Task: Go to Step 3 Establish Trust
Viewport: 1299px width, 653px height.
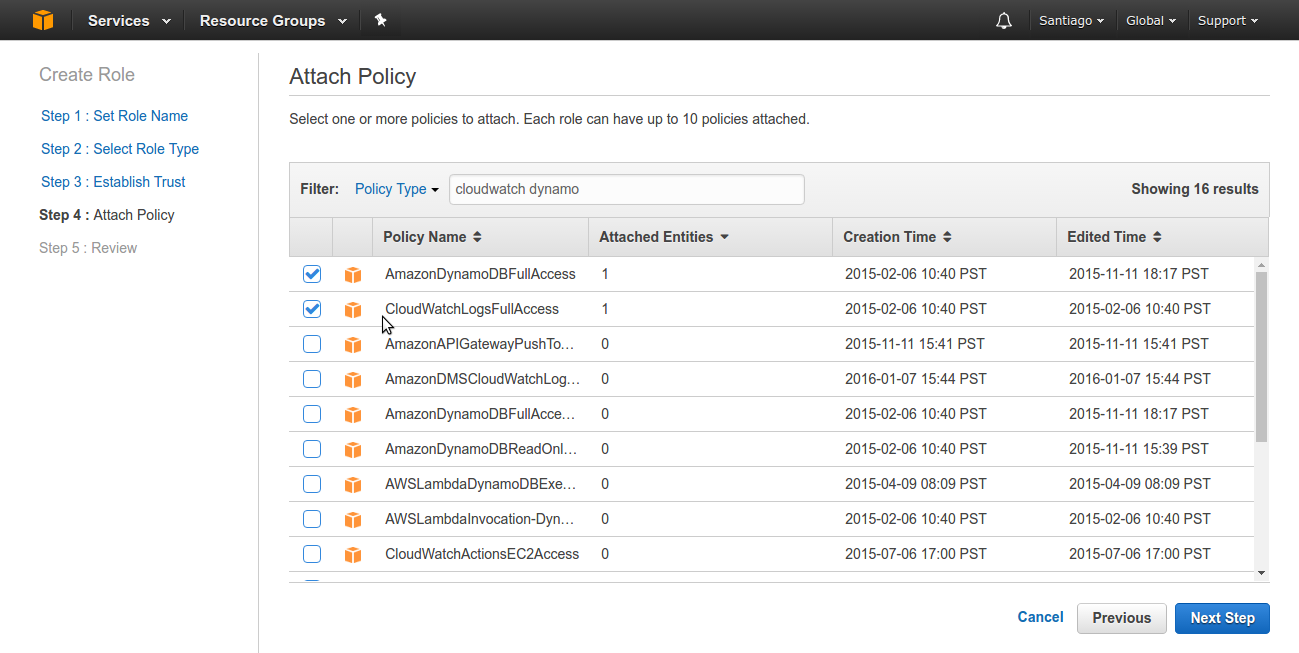Action: pyautogui.click(x=113, y=182)
